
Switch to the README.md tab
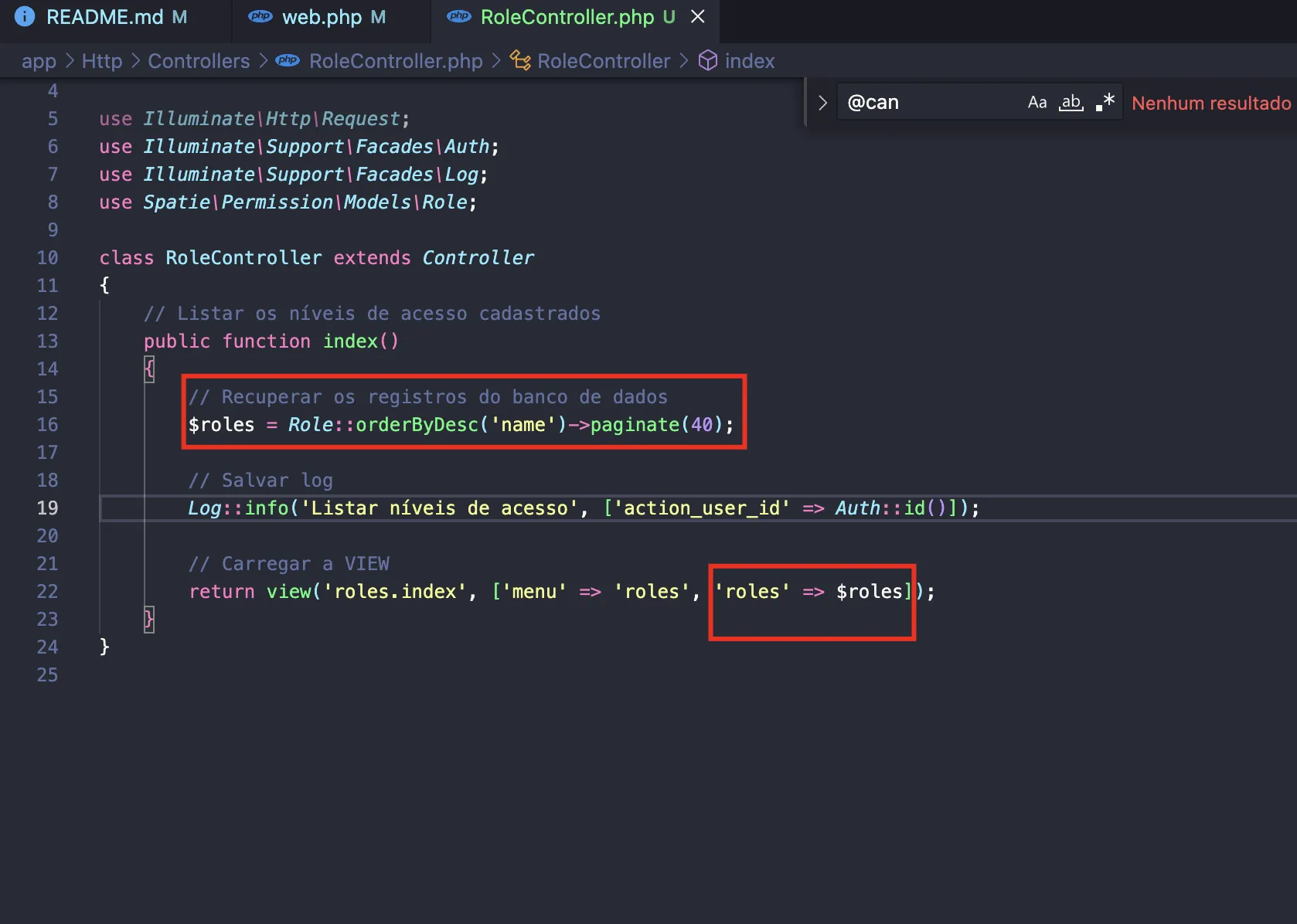pos(104,17)
